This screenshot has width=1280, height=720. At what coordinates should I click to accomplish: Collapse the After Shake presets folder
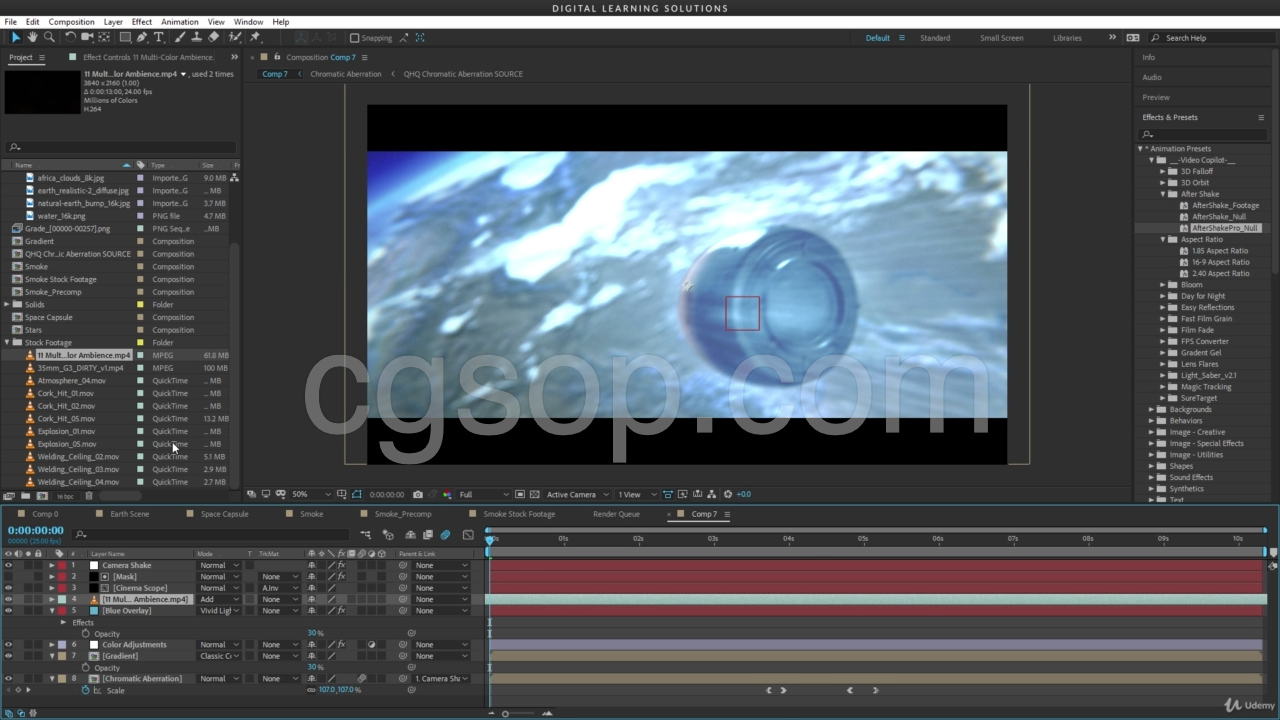1163,194
